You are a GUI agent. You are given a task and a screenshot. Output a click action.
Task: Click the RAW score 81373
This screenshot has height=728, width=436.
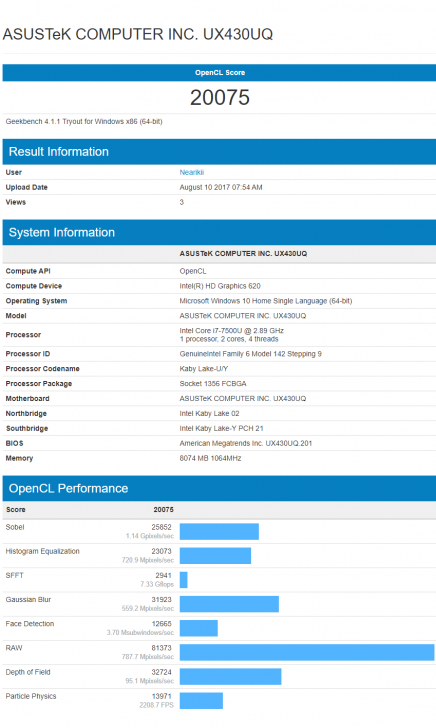(161, 648)
